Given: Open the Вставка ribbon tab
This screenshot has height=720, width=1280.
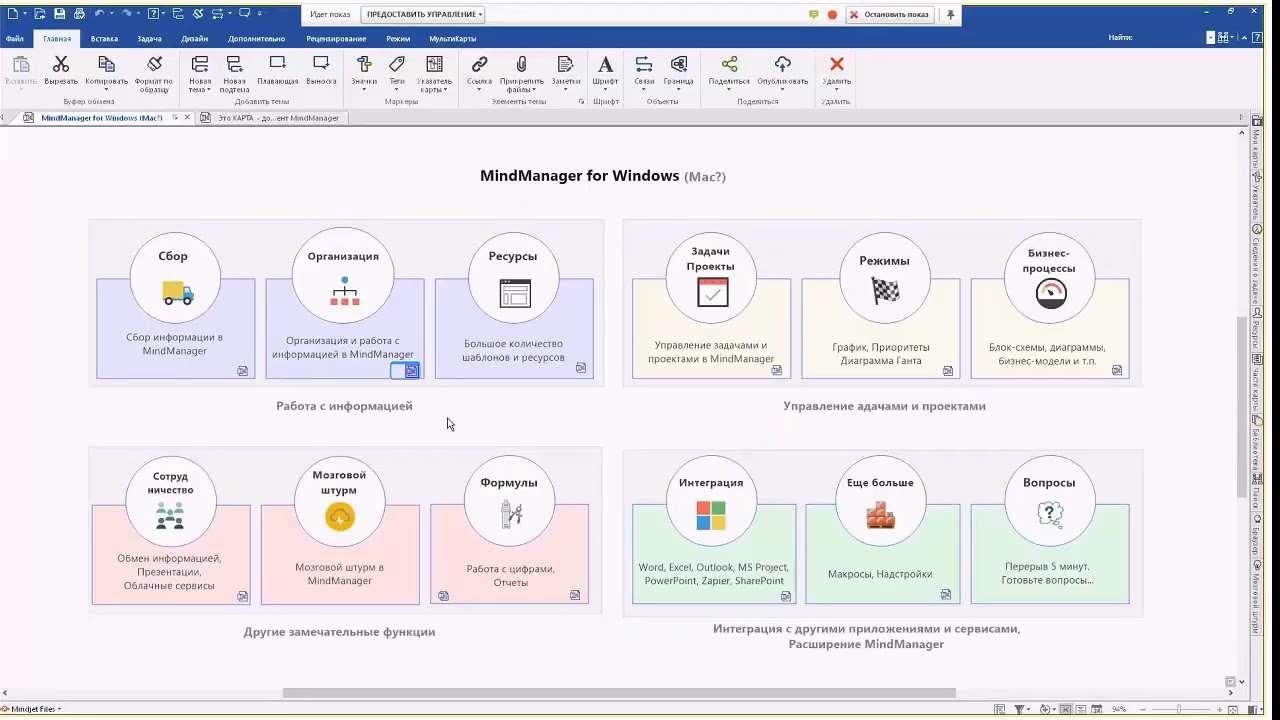Looking at the screenshot, I should coord(104,39).
